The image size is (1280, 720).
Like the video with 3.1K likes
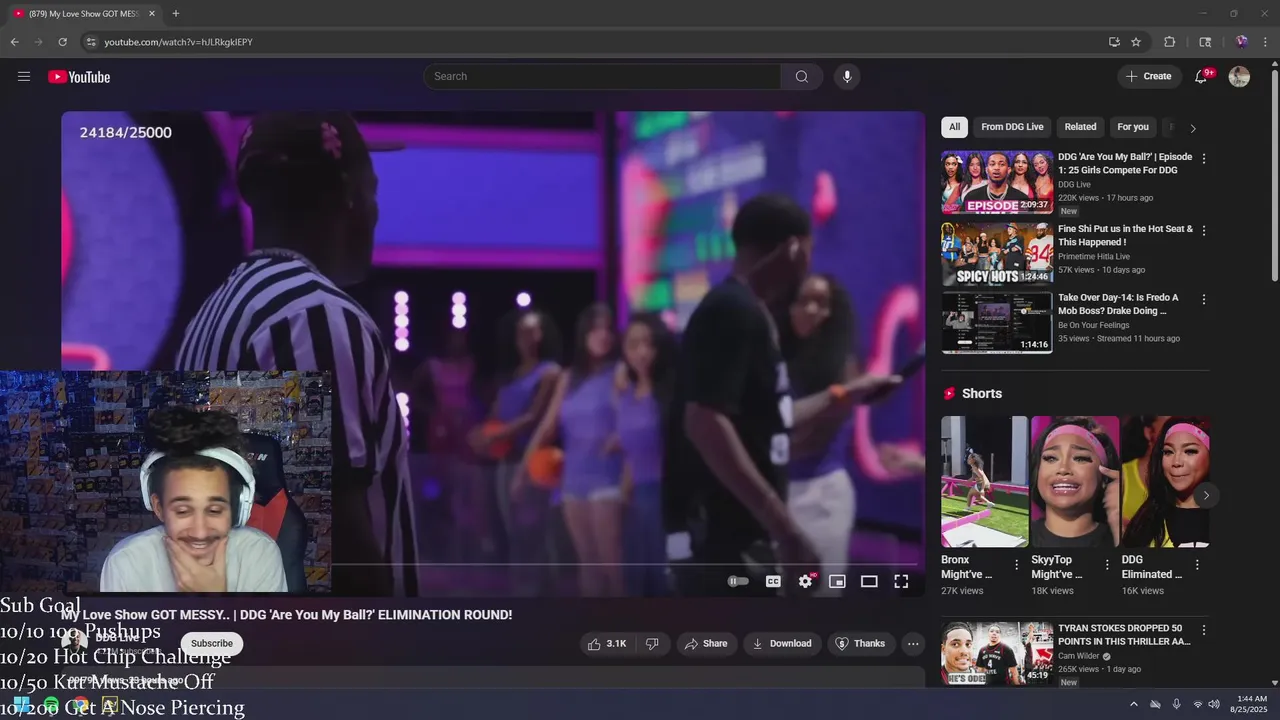[x=607, y=644]
